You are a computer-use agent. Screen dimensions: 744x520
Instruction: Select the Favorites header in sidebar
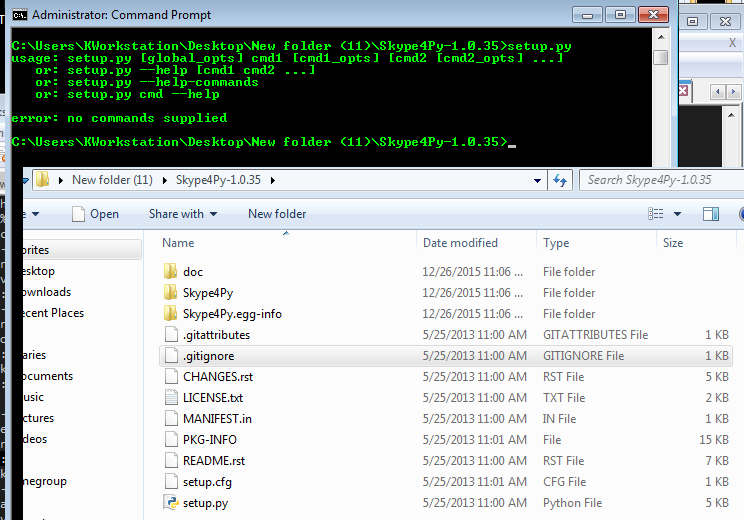[82, 250]
